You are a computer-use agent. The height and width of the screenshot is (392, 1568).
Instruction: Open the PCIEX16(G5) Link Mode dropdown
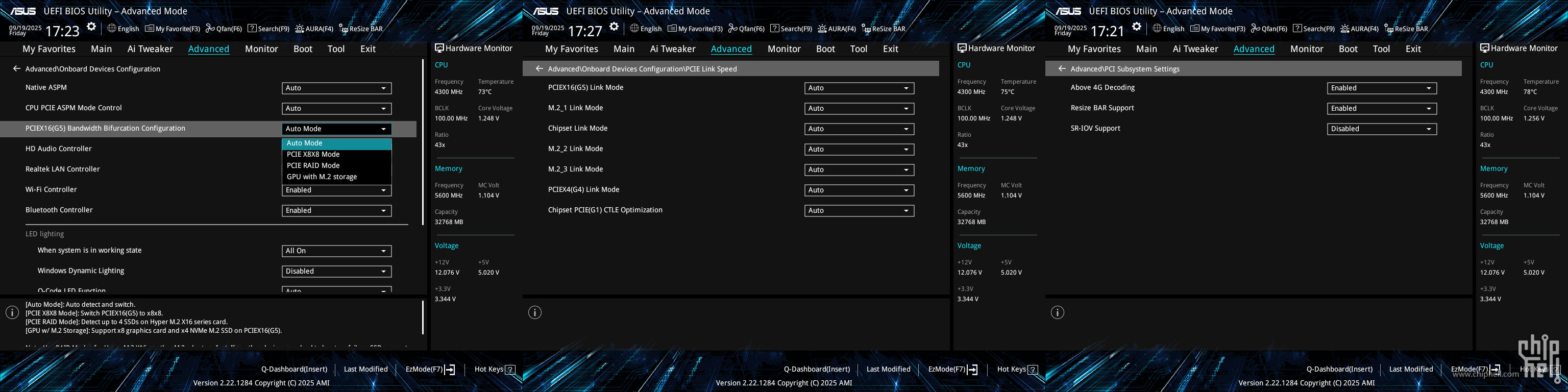click(860, 88)
